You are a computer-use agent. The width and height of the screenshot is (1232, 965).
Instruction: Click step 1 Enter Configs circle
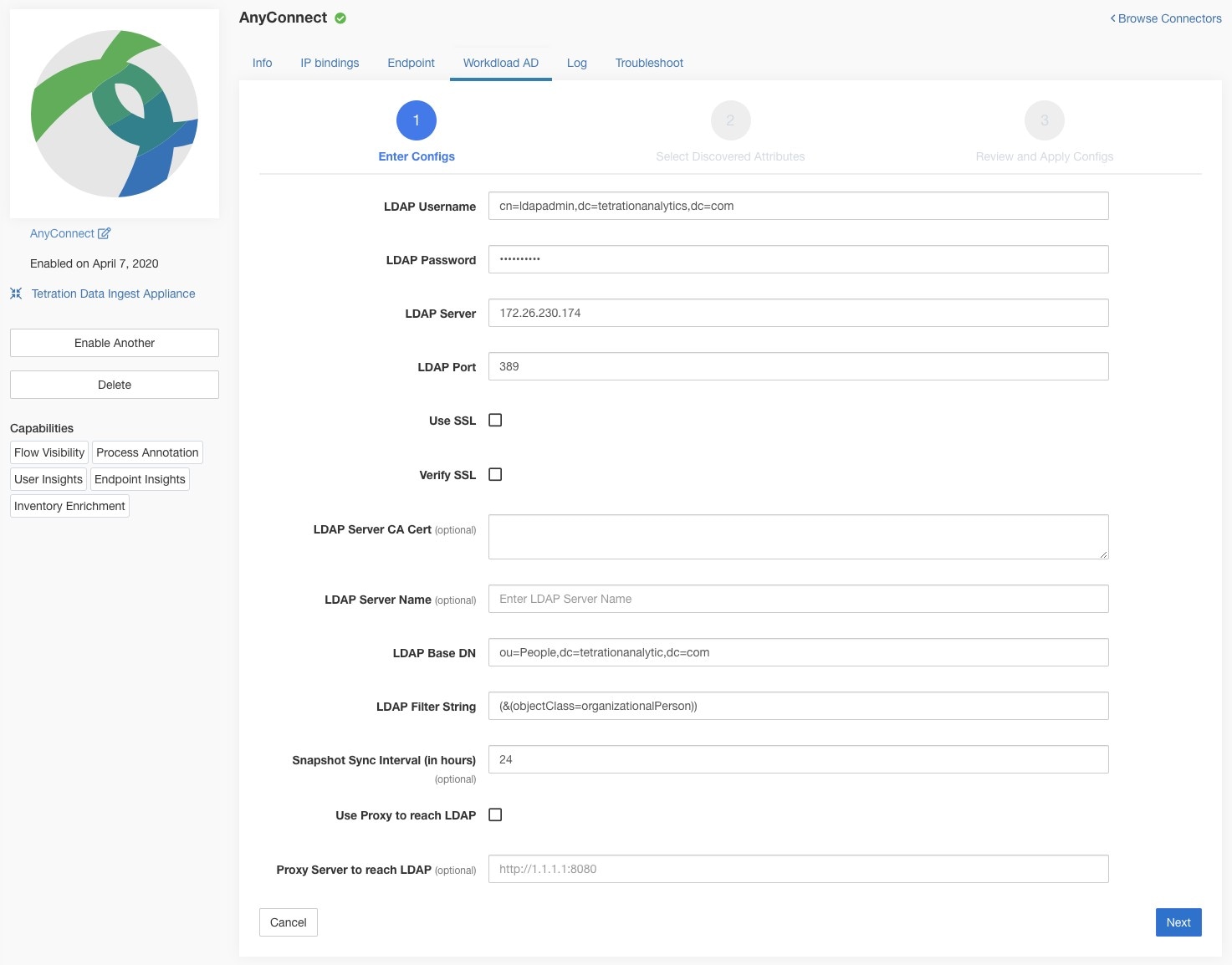point(417,120)
